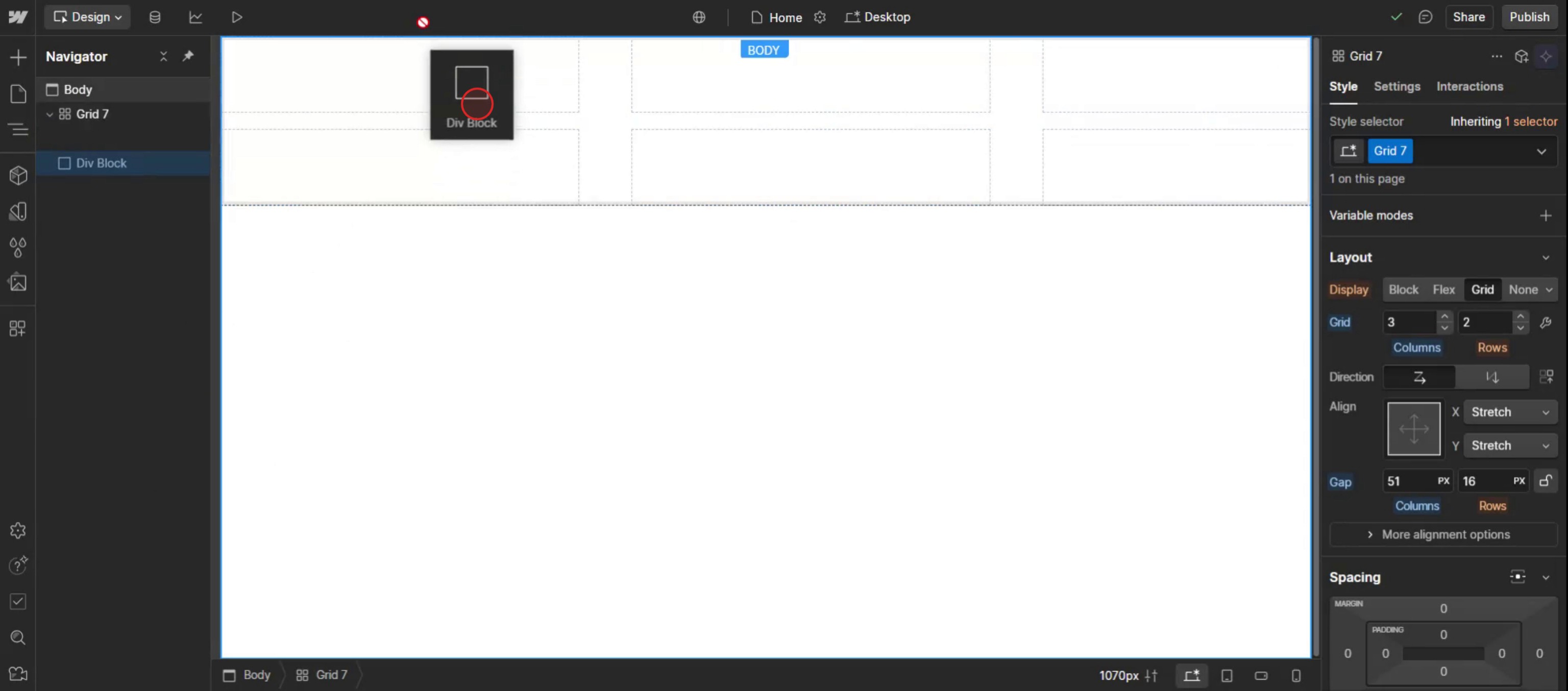
Task: Click the column gap input field
Action: (1409, 481)
